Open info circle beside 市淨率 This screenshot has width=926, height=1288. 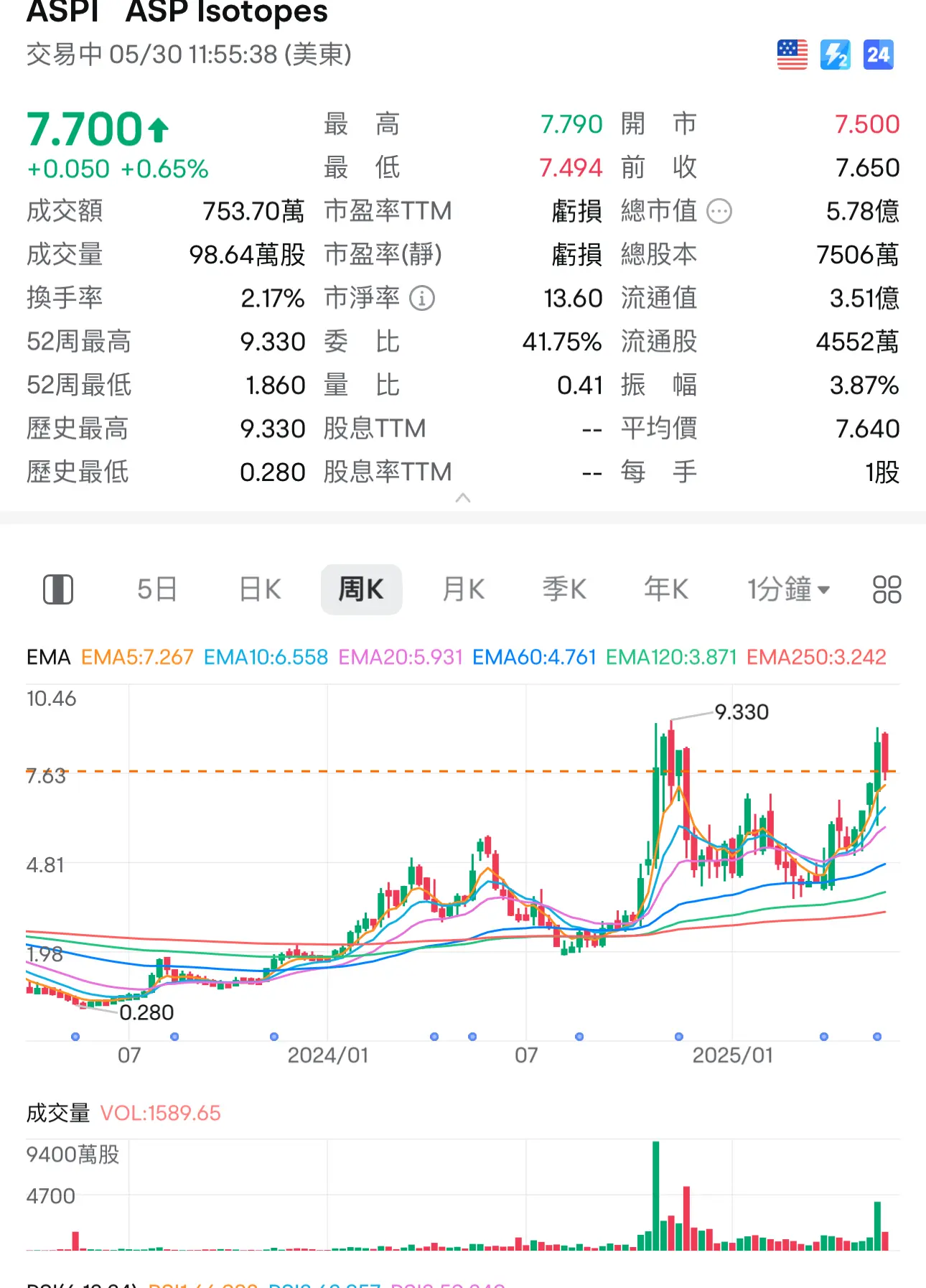(x=422, y=298)
